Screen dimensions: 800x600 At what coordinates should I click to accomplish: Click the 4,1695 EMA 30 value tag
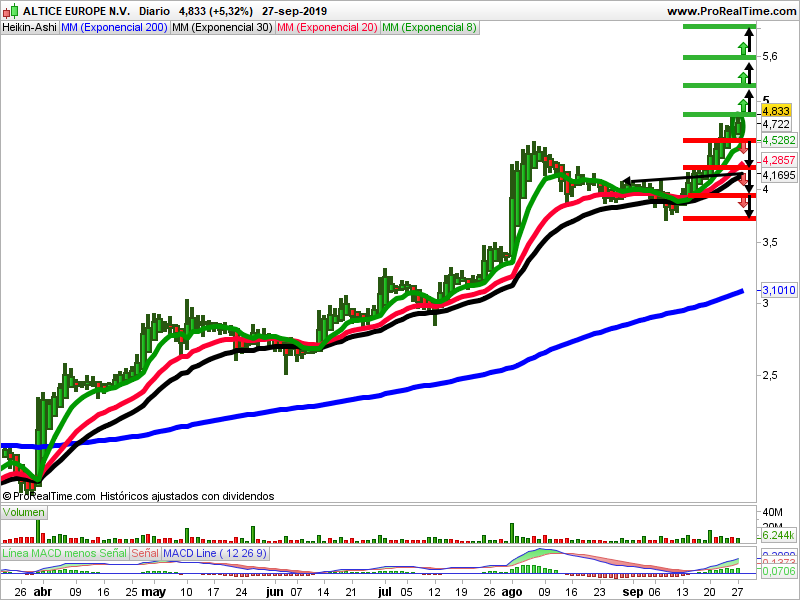[x=779, y=175]
